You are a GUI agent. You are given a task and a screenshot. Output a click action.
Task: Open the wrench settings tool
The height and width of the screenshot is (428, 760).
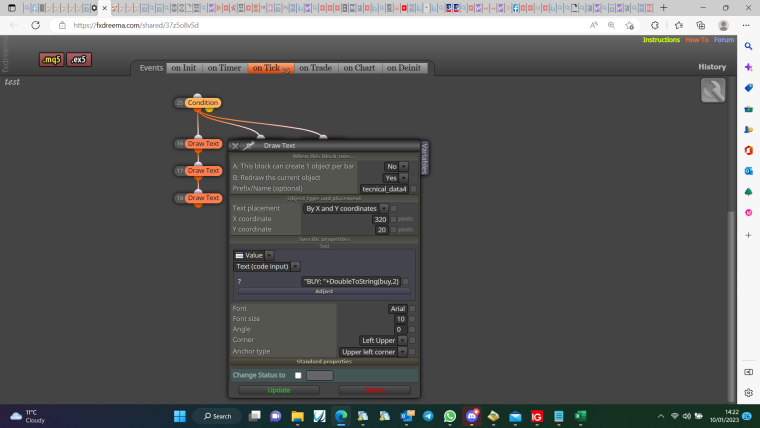[712, 90]
